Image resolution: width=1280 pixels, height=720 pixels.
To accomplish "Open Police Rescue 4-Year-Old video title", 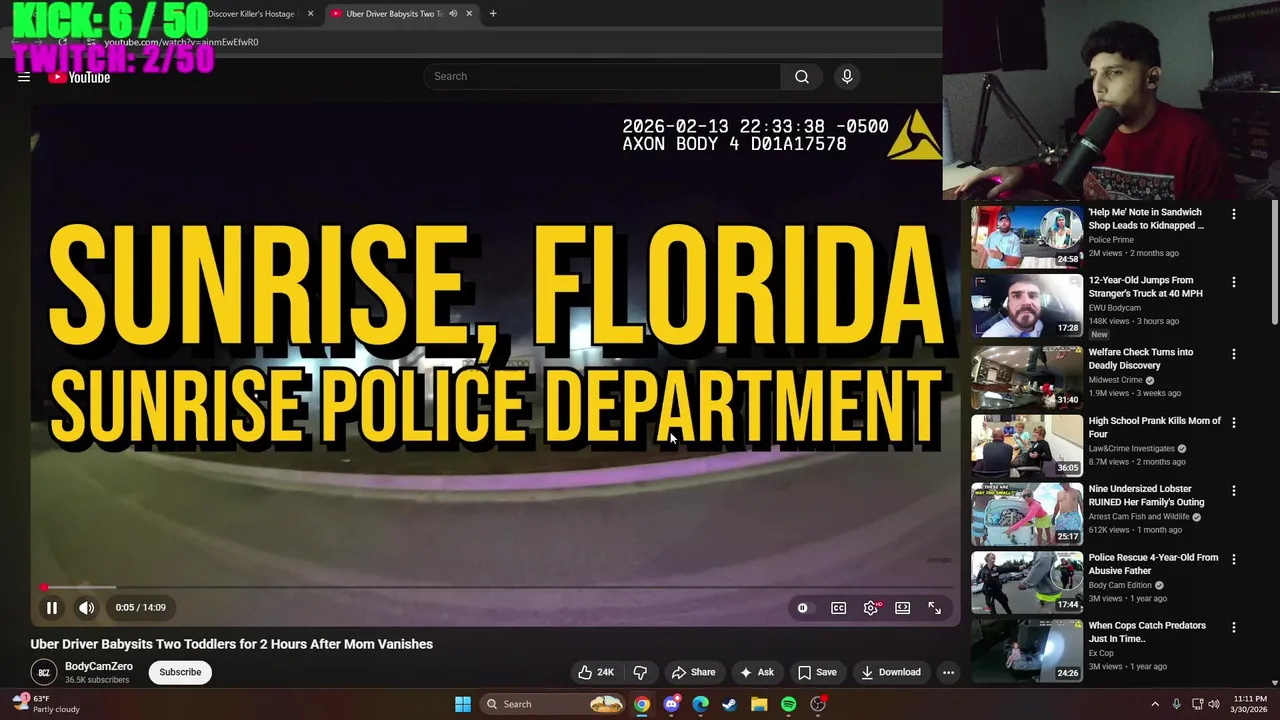I will coord(1153,564).
